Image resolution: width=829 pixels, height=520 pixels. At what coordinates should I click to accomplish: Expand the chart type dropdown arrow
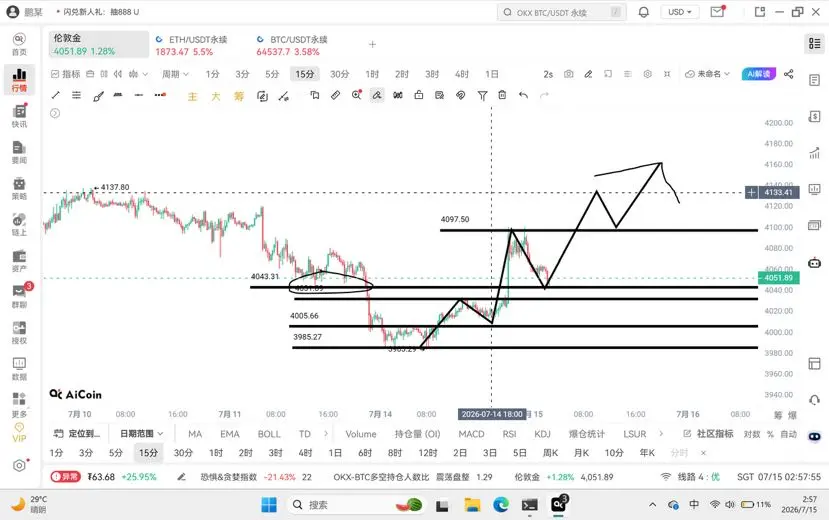point(145,74)
